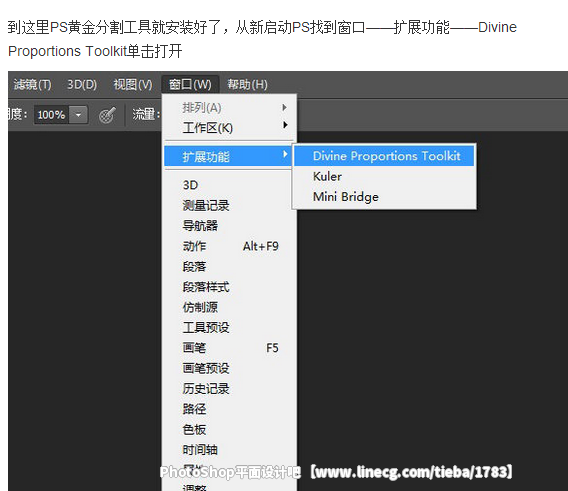Image resolution: width=568 pixels, height=491 pixels.
Task: Click the 窗口(W) menu
Action: pos(190,84)
